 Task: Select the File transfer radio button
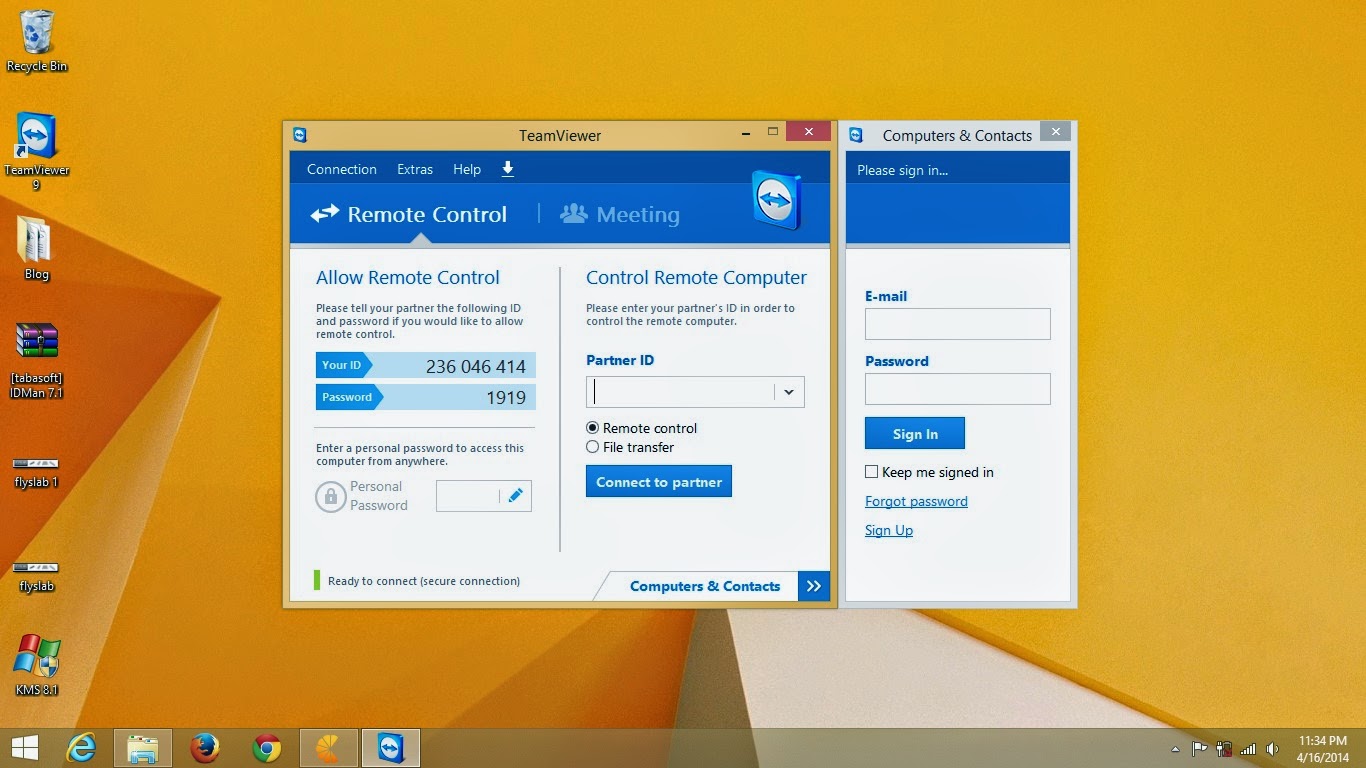593,447
